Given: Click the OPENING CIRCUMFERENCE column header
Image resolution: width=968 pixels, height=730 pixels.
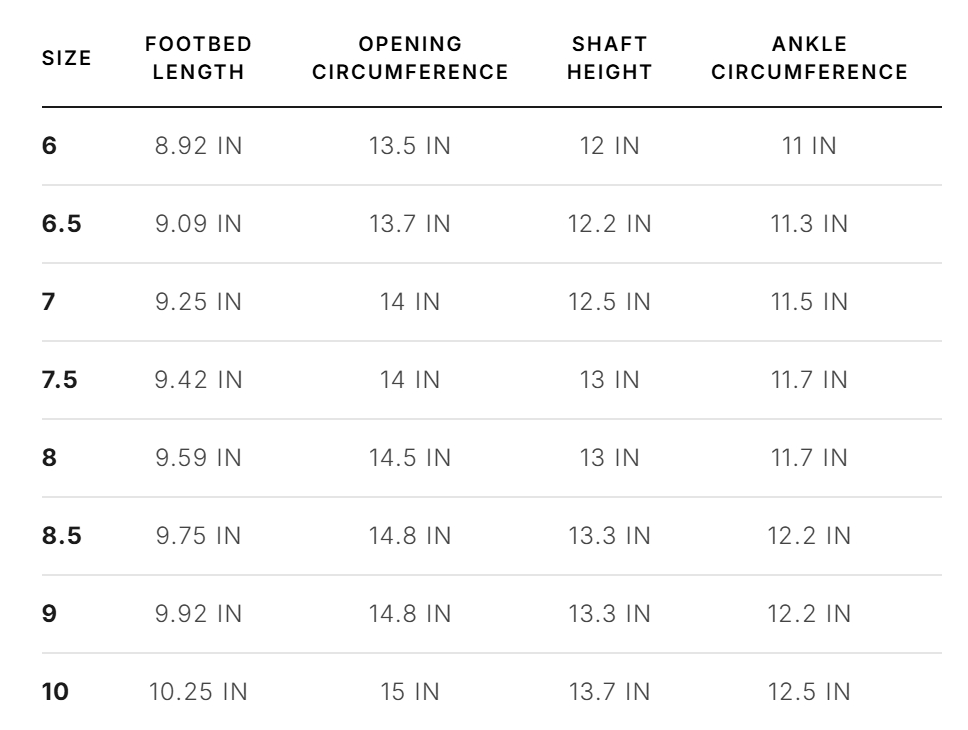Looking at the screenshot, I should (410, 58).
